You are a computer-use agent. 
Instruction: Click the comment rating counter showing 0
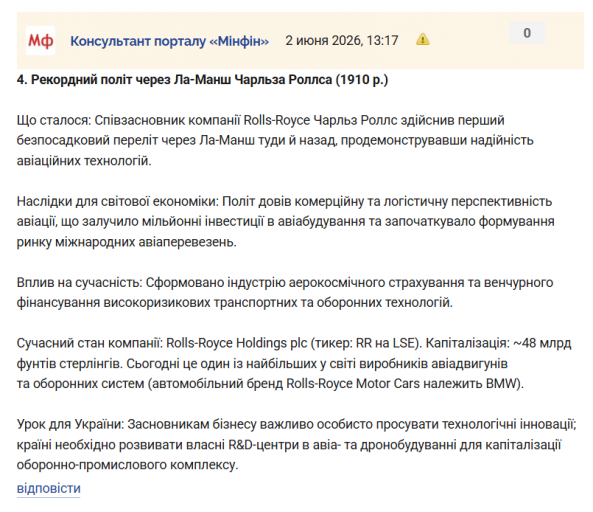pyautogui.click(x=527, y=33)
